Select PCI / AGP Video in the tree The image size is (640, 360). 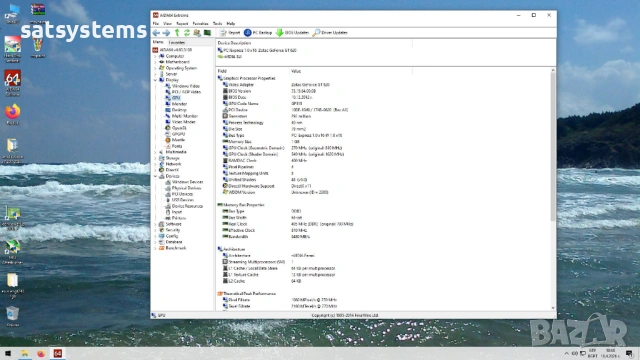(x=183, y=92)
